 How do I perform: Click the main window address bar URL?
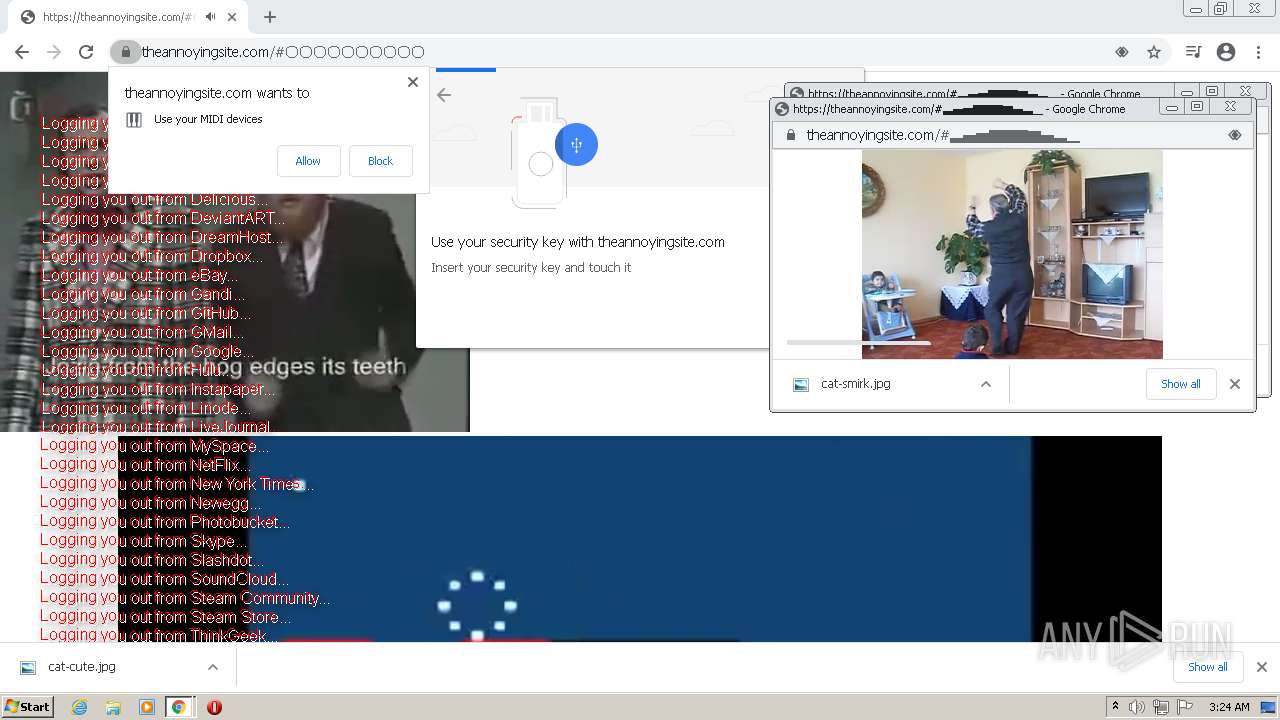point(283,52)
